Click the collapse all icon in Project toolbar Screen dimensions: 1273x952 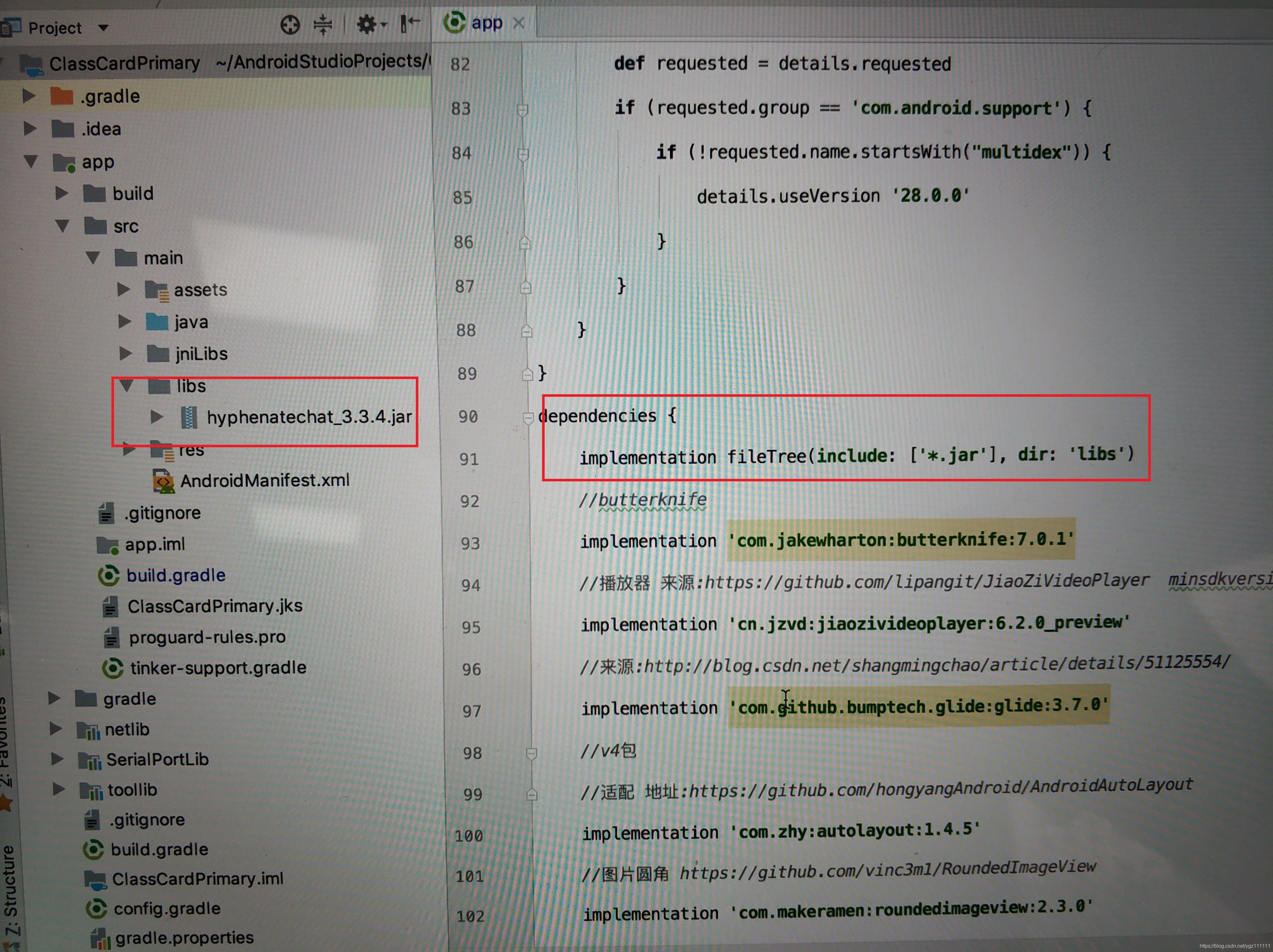pyautogui.click(x=323, y=25)
